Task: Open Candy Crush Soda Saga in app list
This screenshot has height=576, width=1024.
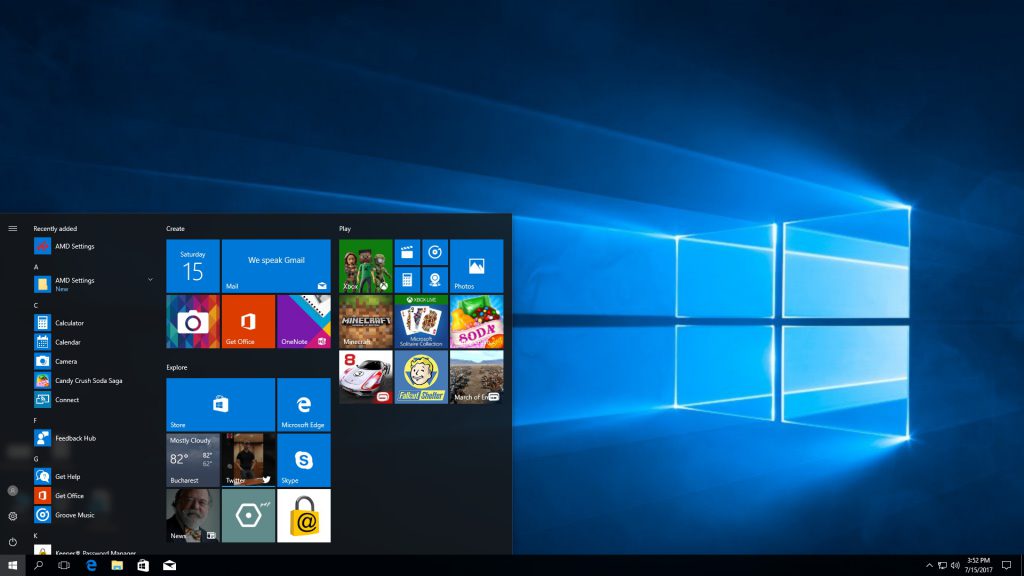Action: point(95,380)
